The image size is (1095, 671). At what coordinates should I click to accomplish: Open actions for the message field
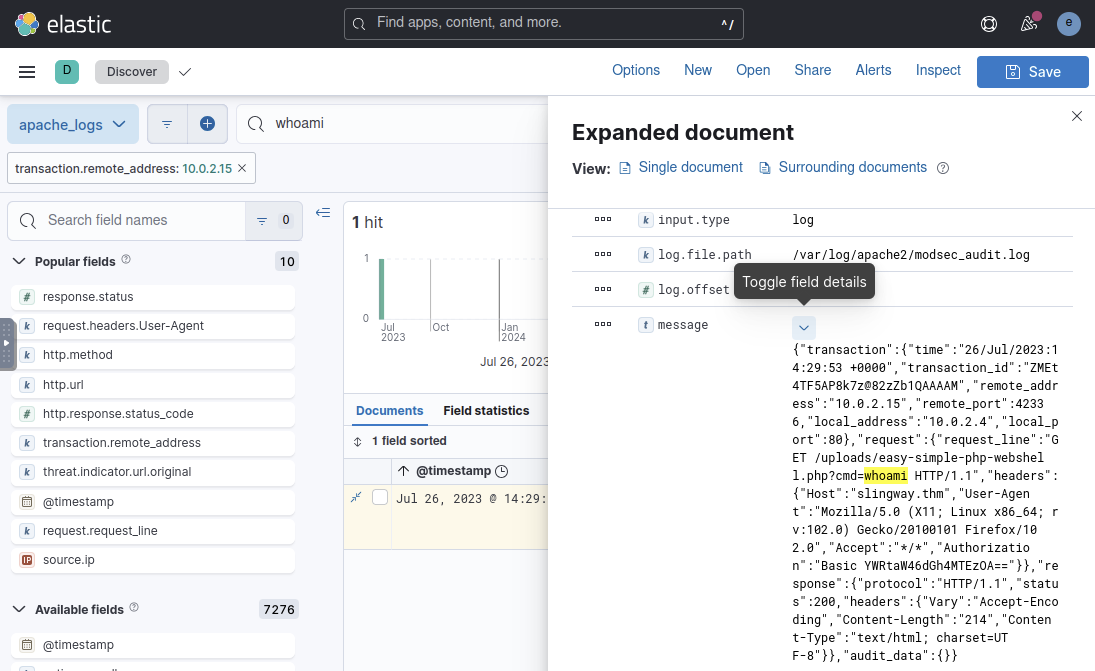coord(602,324)
